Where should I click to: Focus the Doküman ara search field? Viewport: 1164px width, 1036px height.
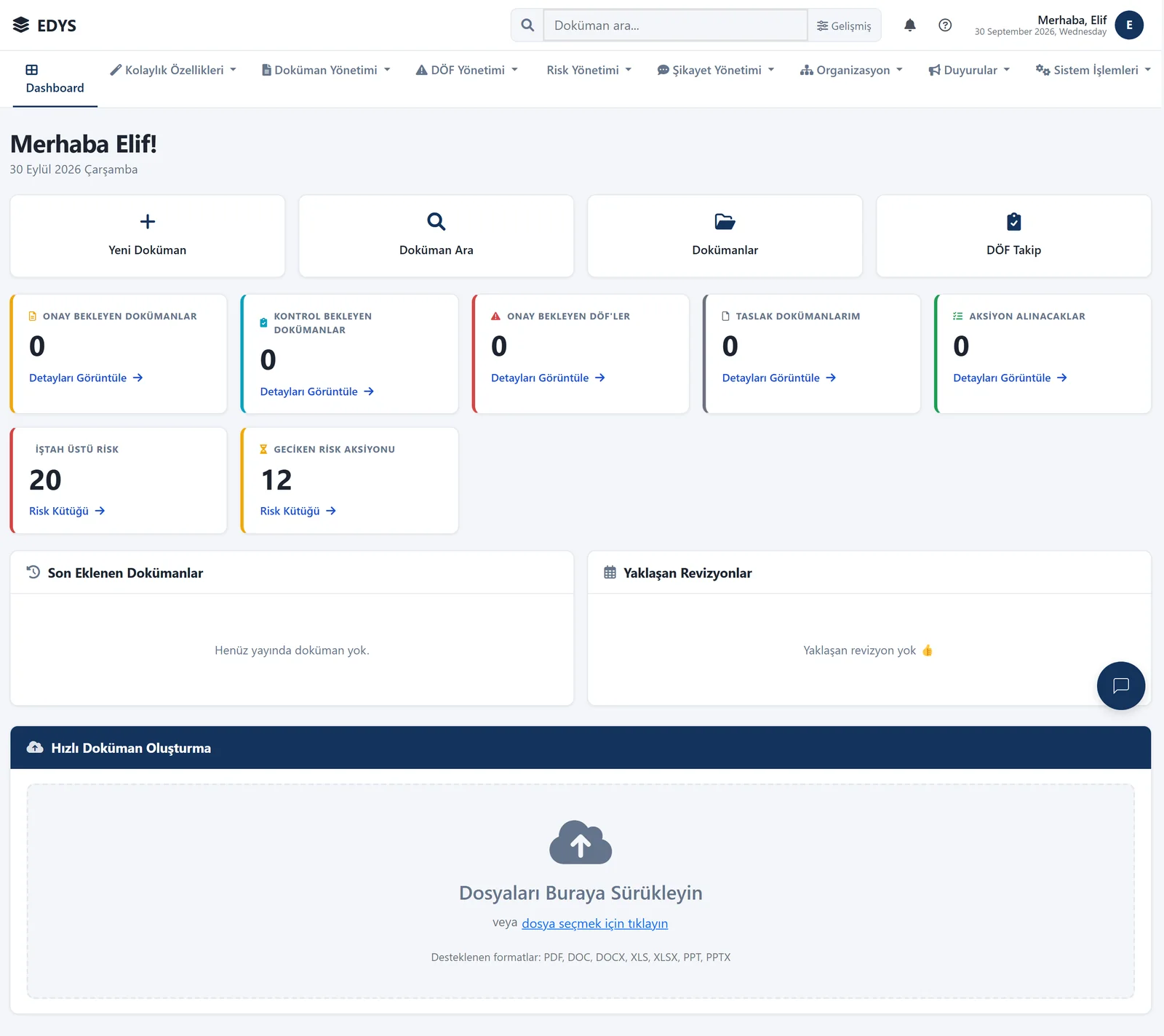[x=675, y=25]
